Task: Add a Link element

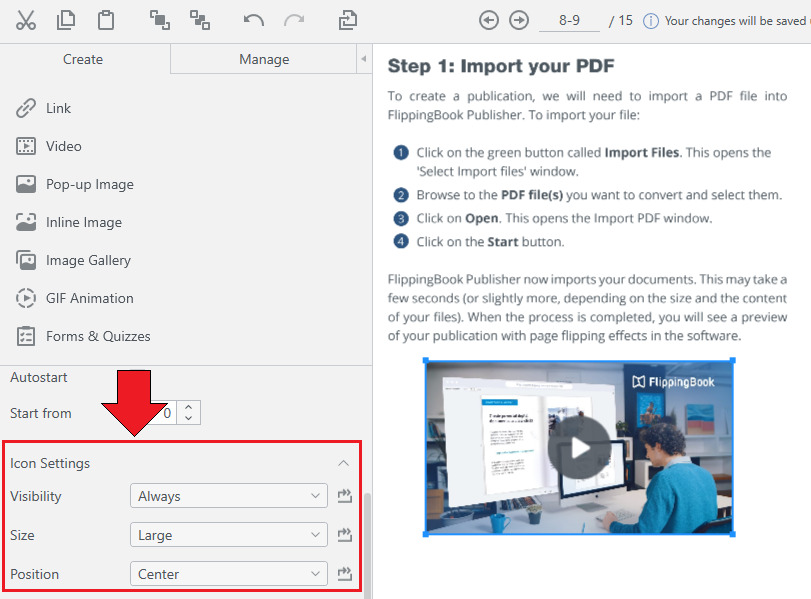Action: coord(43,108)
